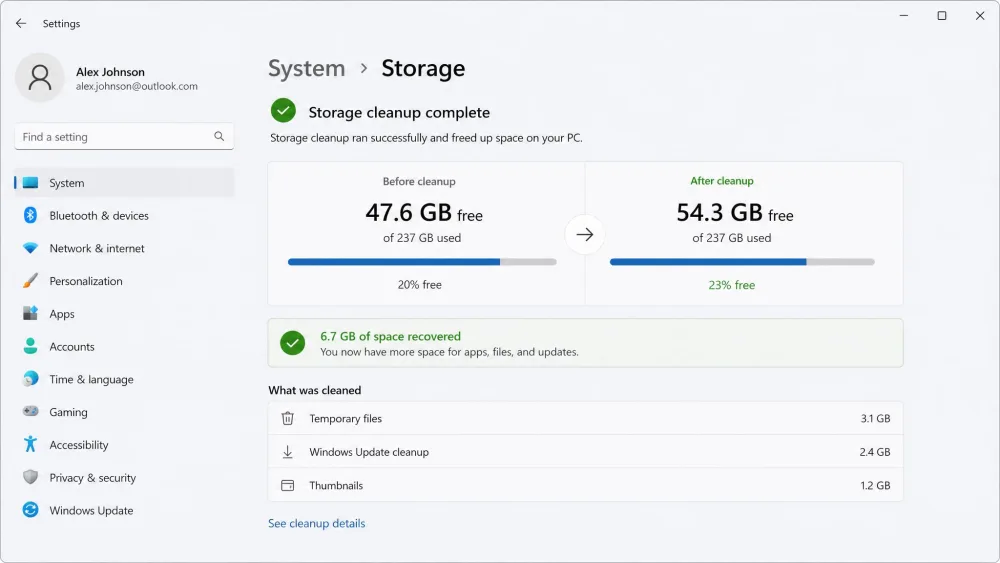Open Gaming settings
The height and width of the screenshot is (563, 1000).
pos(124,412)
